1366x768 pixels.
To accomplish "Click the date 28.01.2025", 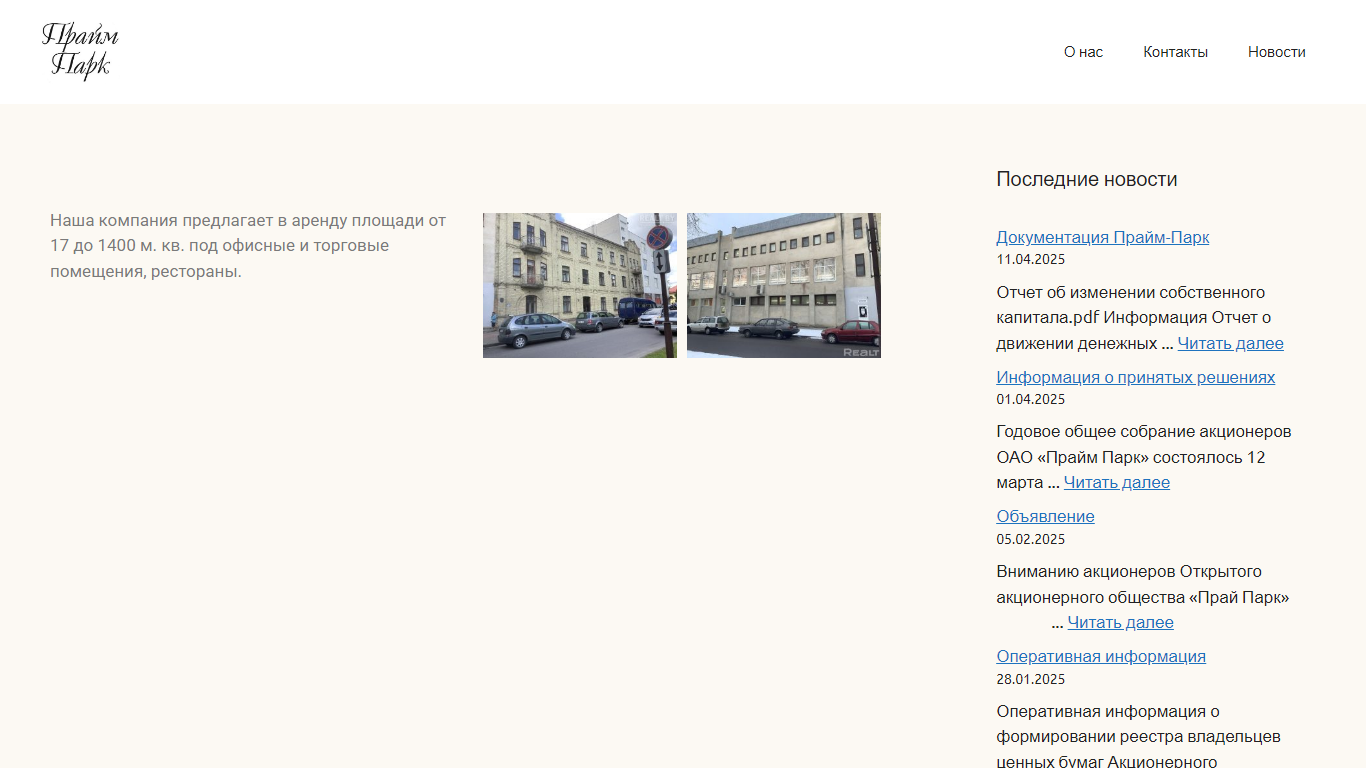I will (x=1030, y=679).
